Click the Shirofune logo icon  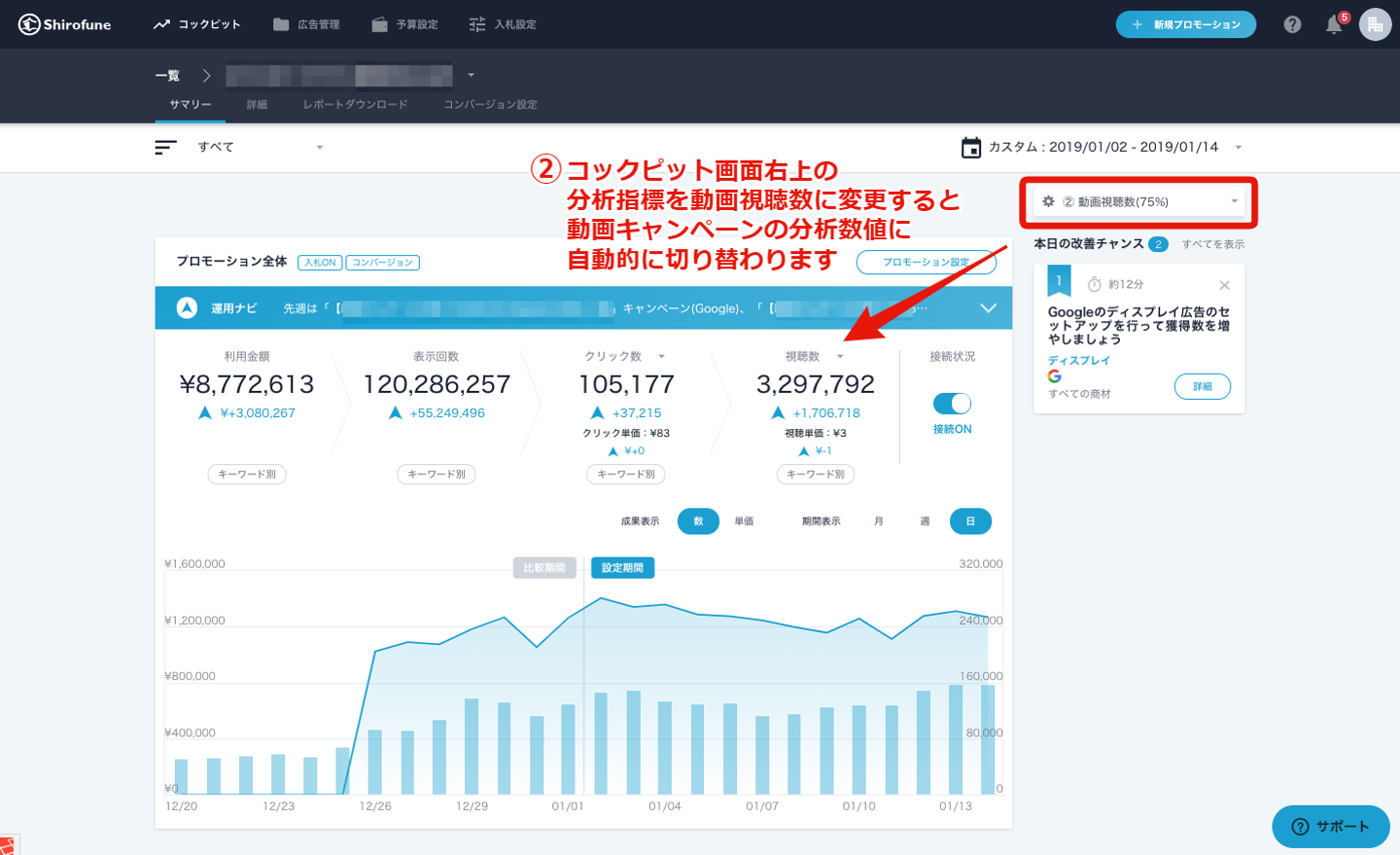[29, 24]
